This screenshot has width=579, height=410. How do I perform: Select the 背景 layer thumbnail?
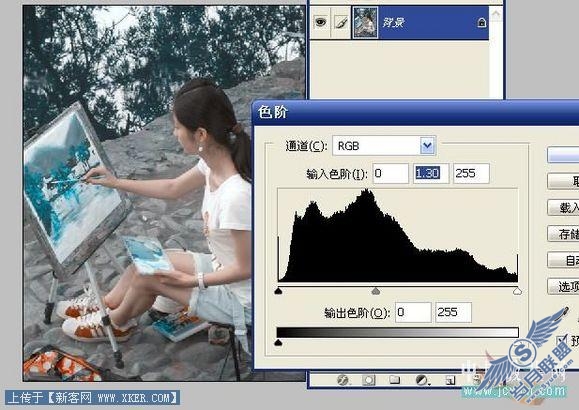coord(366,23)
